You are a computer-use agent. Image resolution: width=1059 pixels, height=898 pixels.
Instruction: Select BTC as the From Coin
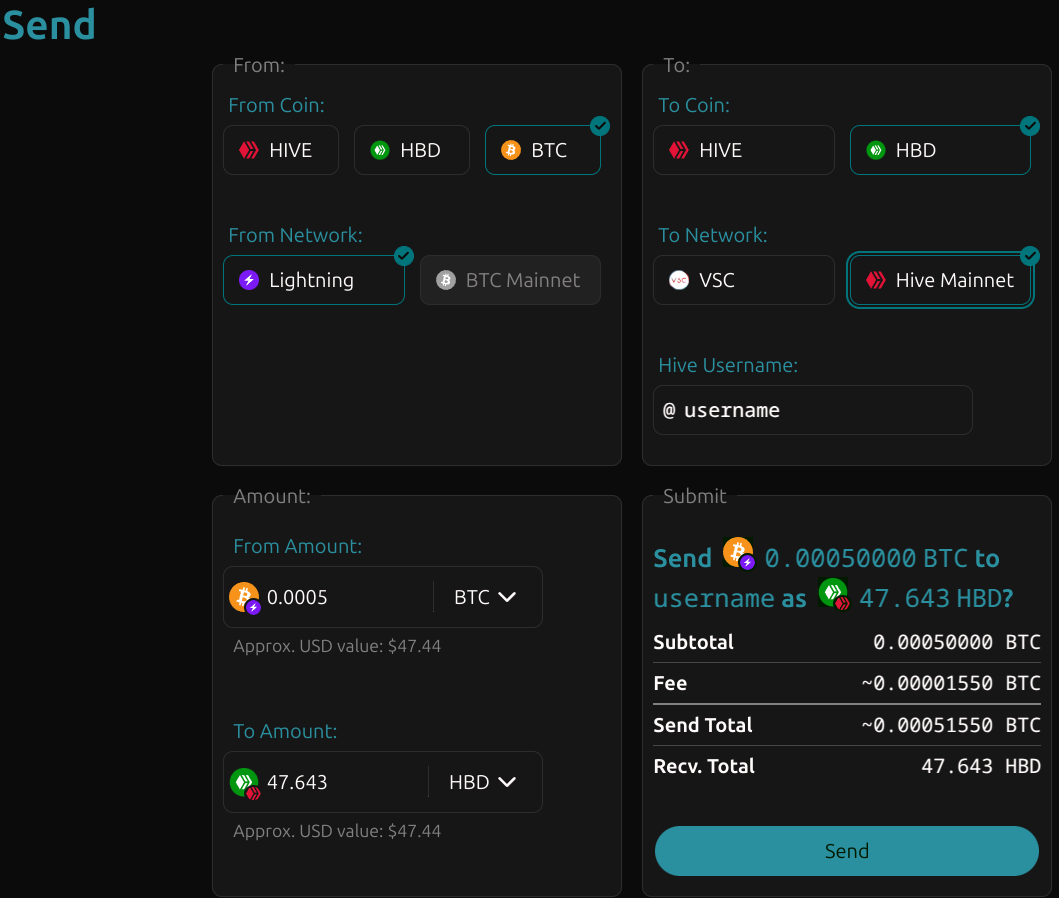pos(543,150)
